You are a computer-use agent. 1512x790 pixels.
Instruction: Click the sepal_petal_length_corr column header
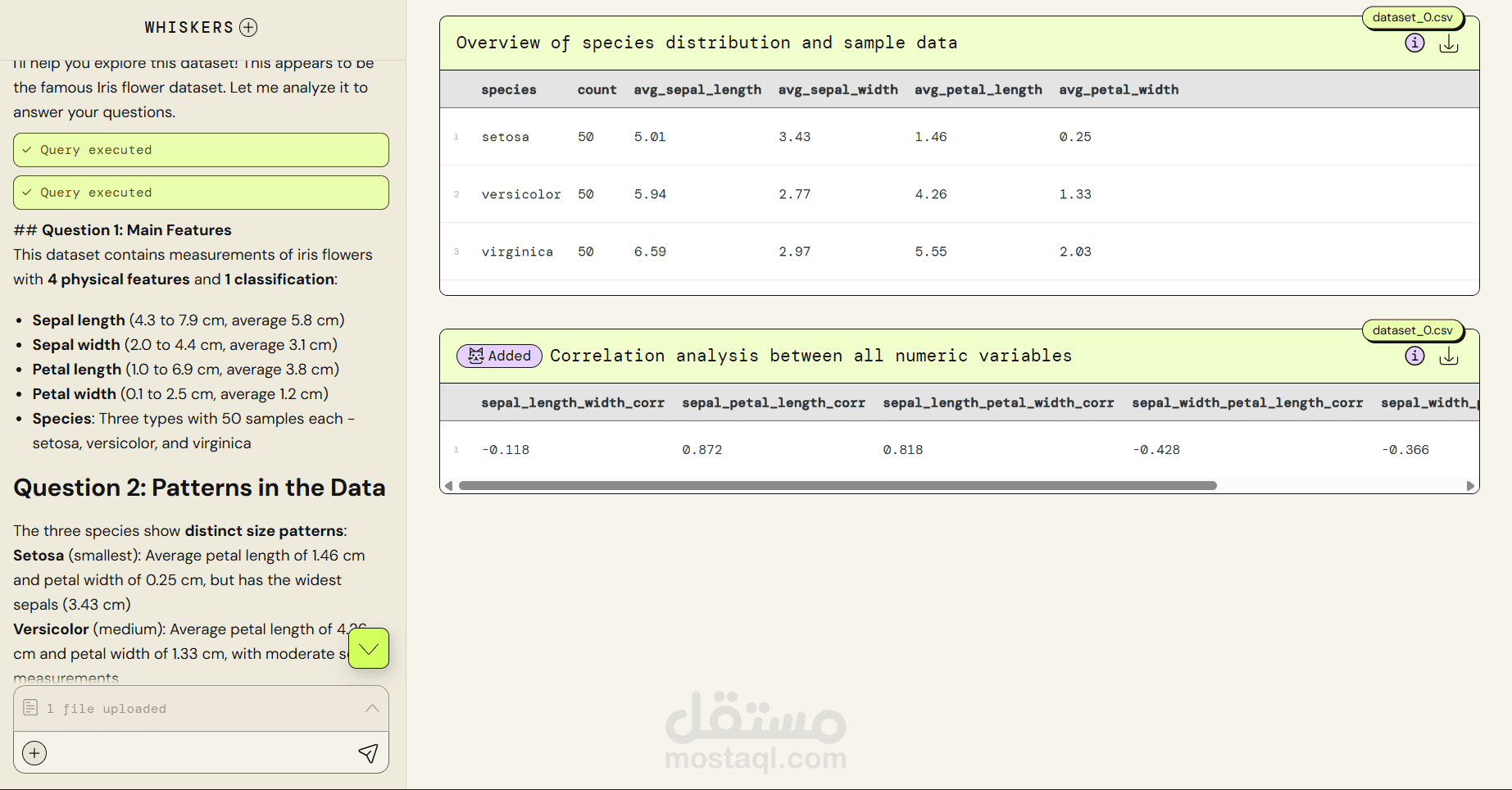click(x=774, y=402)
